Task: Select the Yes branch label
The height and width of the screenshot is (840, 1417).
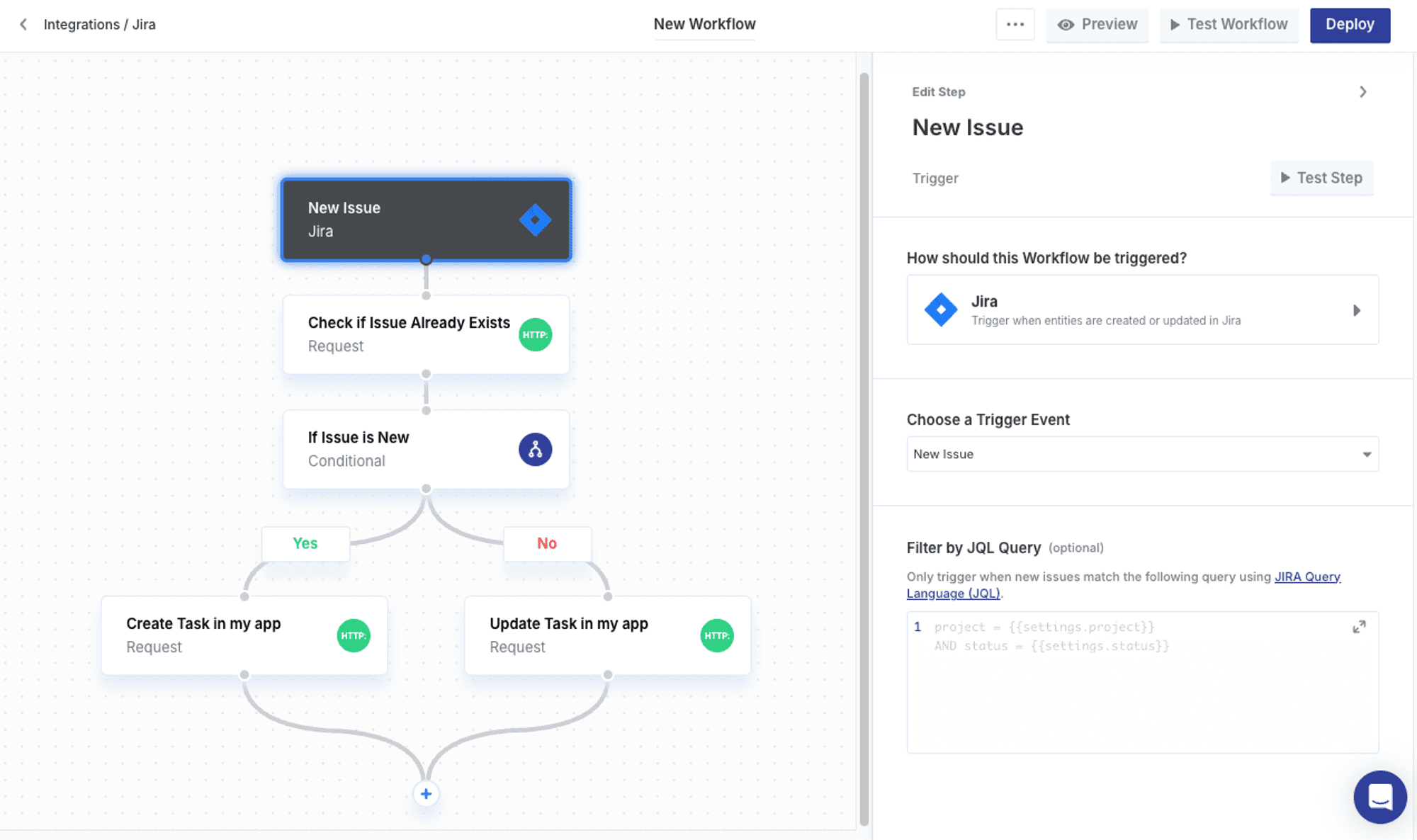Action: 305,543
